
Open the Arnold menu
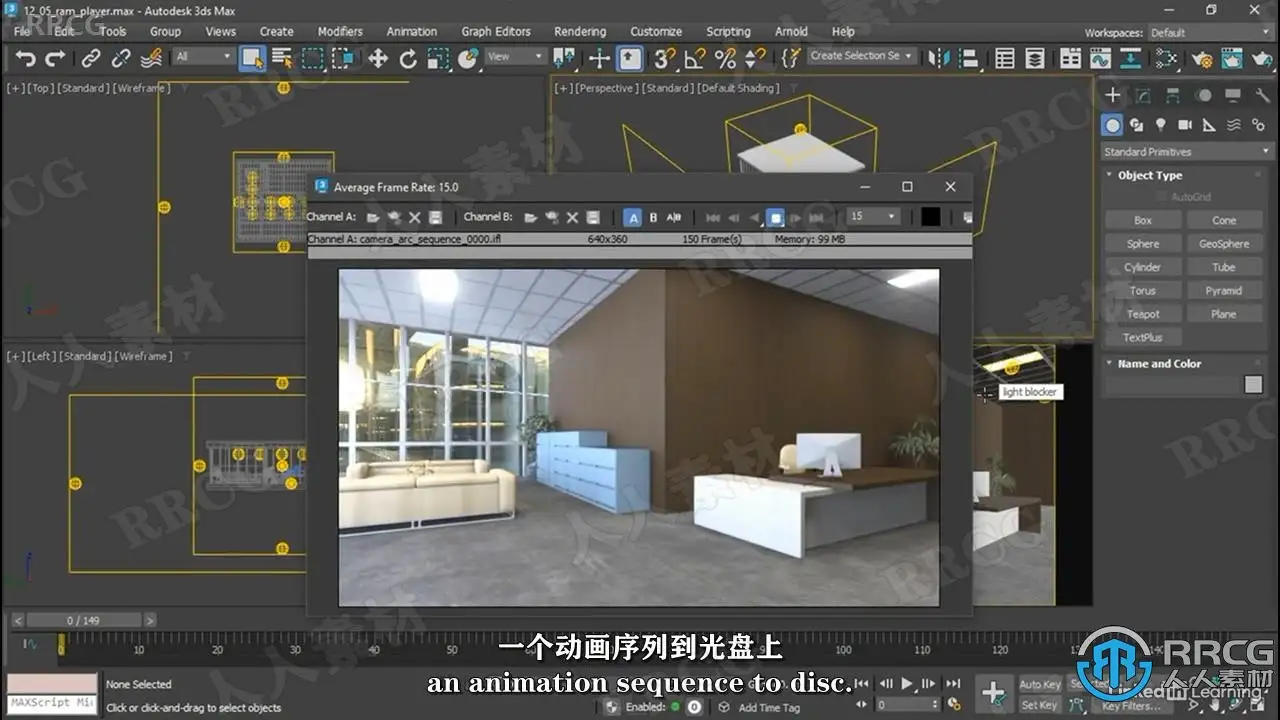791,31
